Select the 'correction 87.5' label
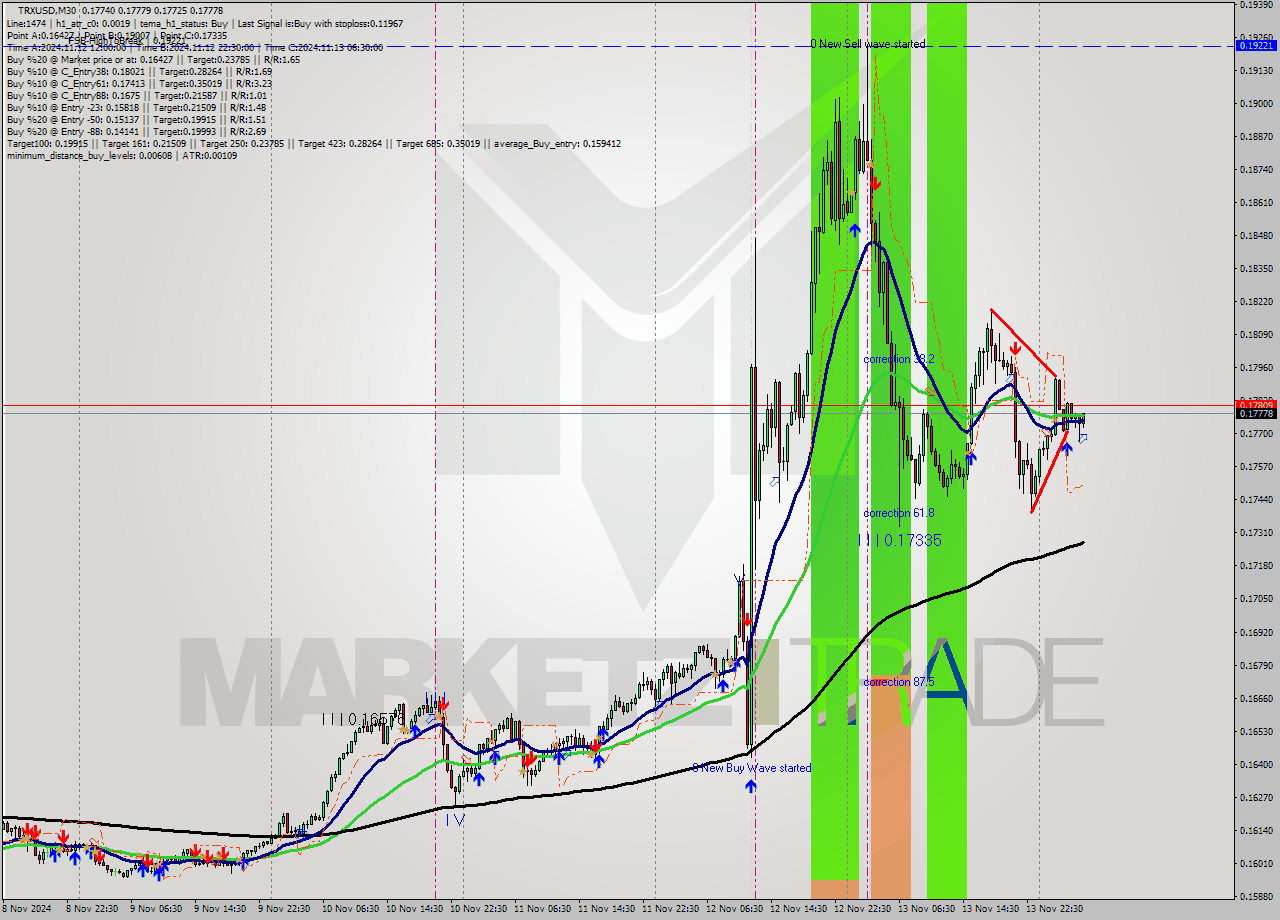The height and width of the screenshot is (920, 1280). click(899, 682)
